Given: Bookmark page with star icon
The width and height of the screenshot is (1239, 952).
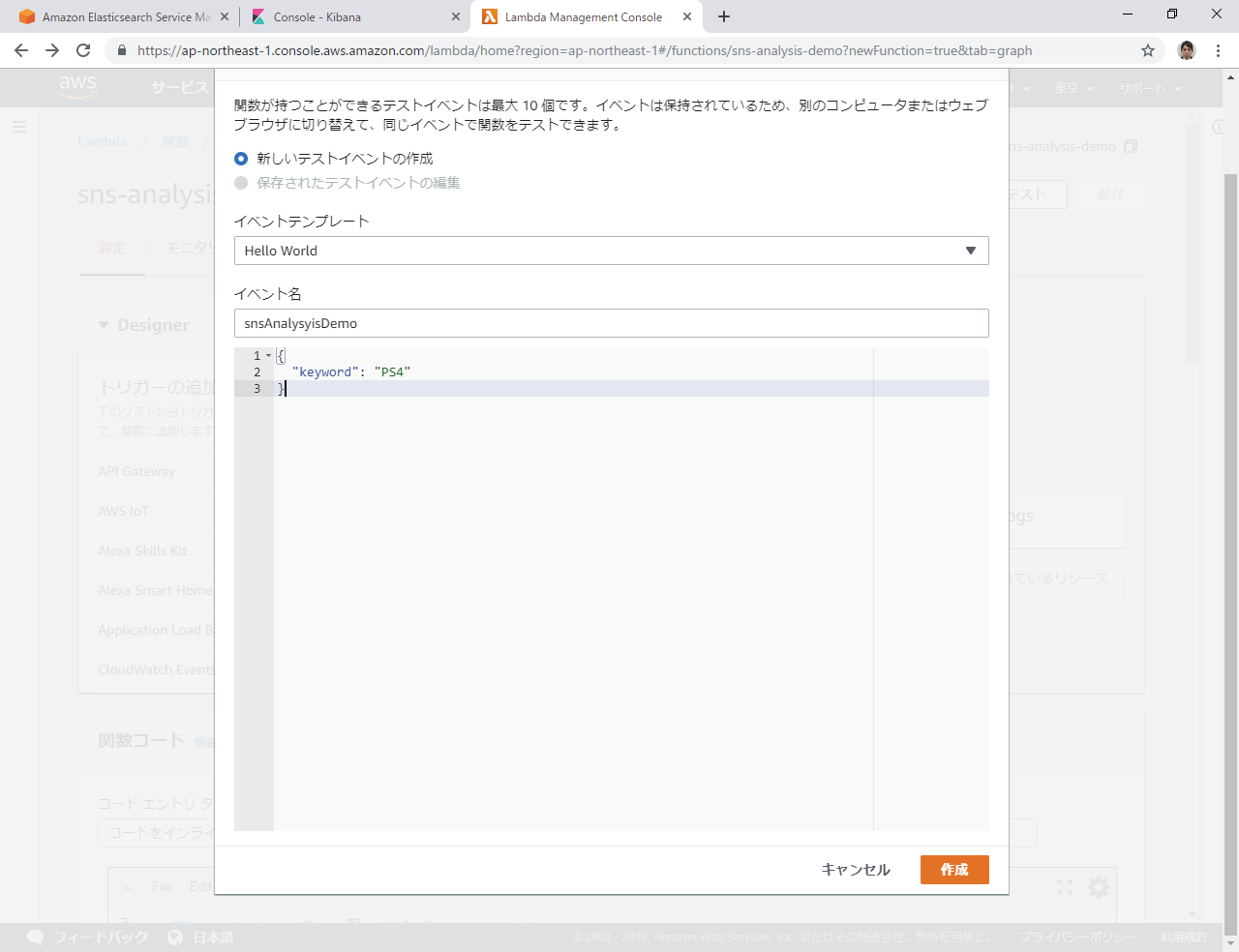Looking at the screenshot, I should (x=1148, y=50).
